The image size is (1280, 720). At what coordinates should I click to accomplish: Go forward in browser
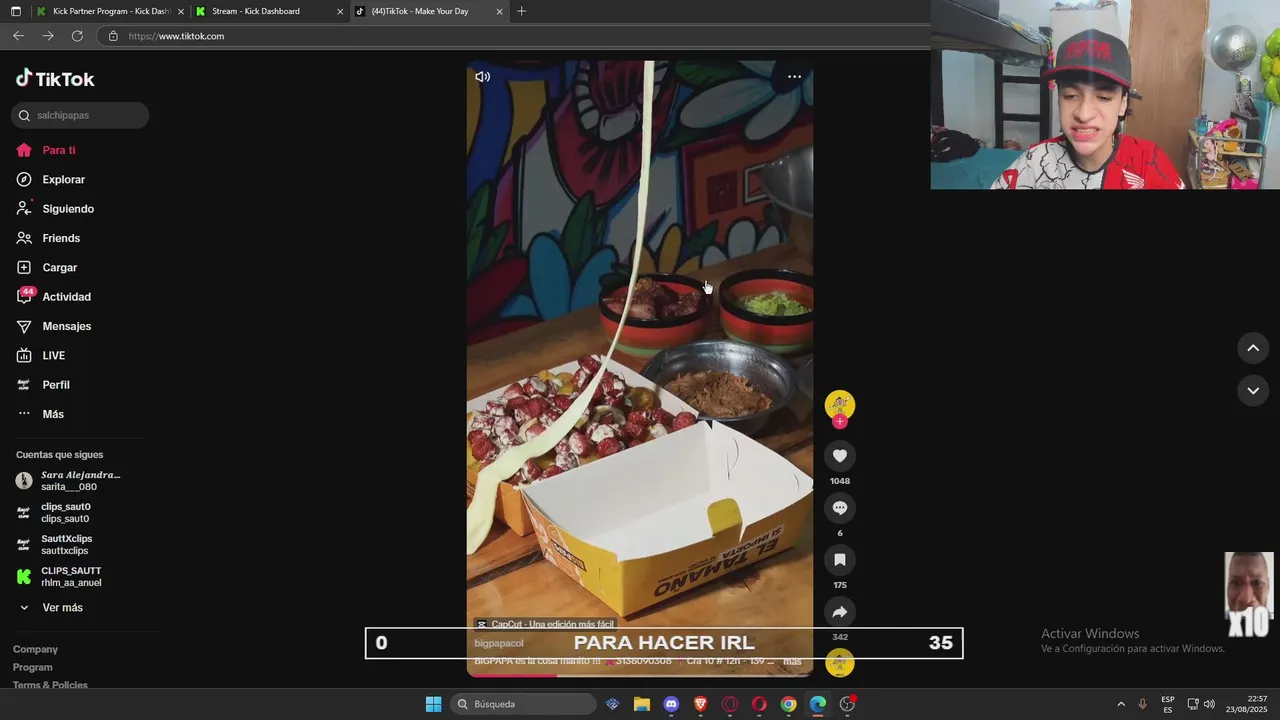click(x=48, y=36)
